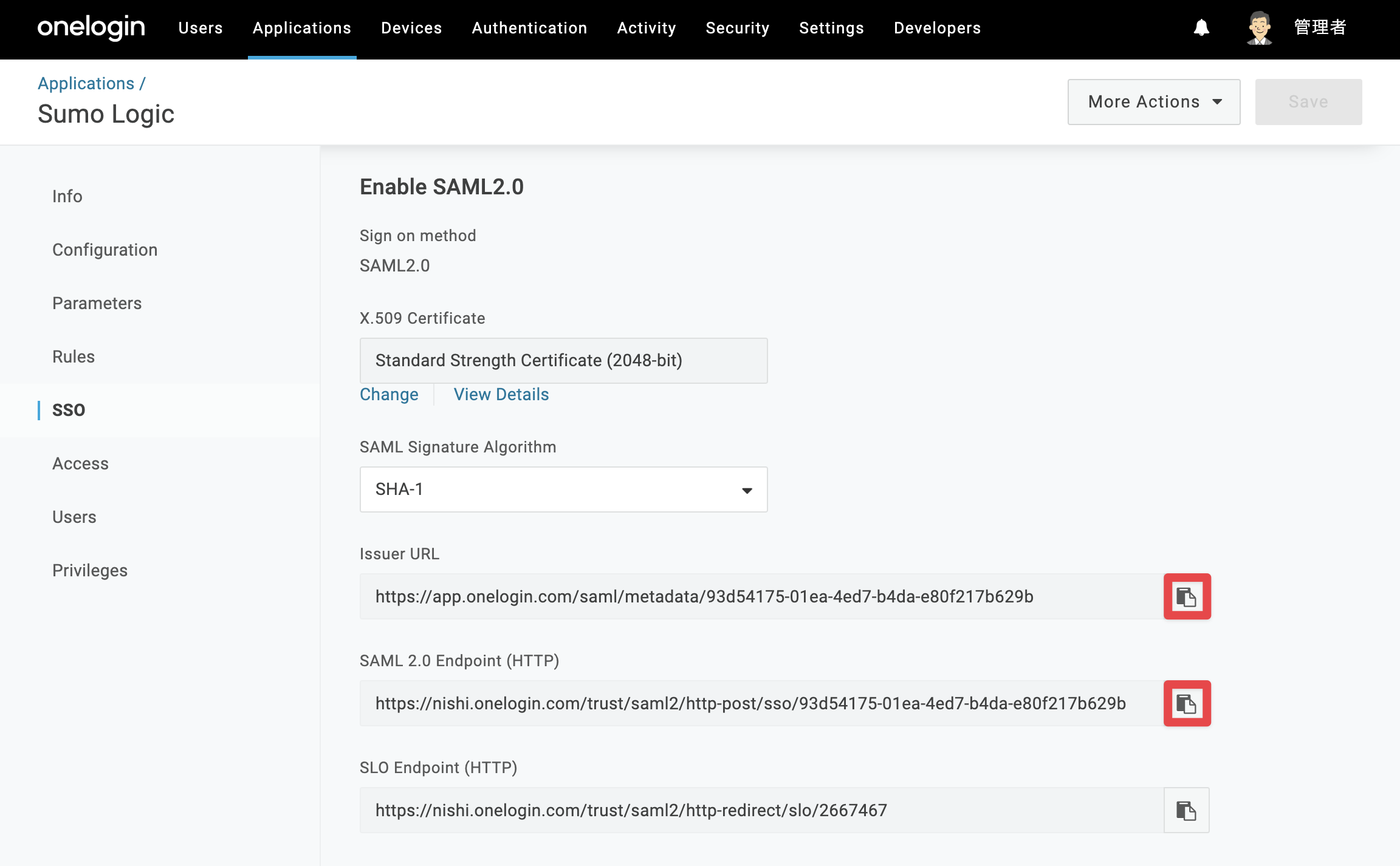Copy the Issuer URL to clipboard
1400x866 pixels.
tap(1187, 596)
